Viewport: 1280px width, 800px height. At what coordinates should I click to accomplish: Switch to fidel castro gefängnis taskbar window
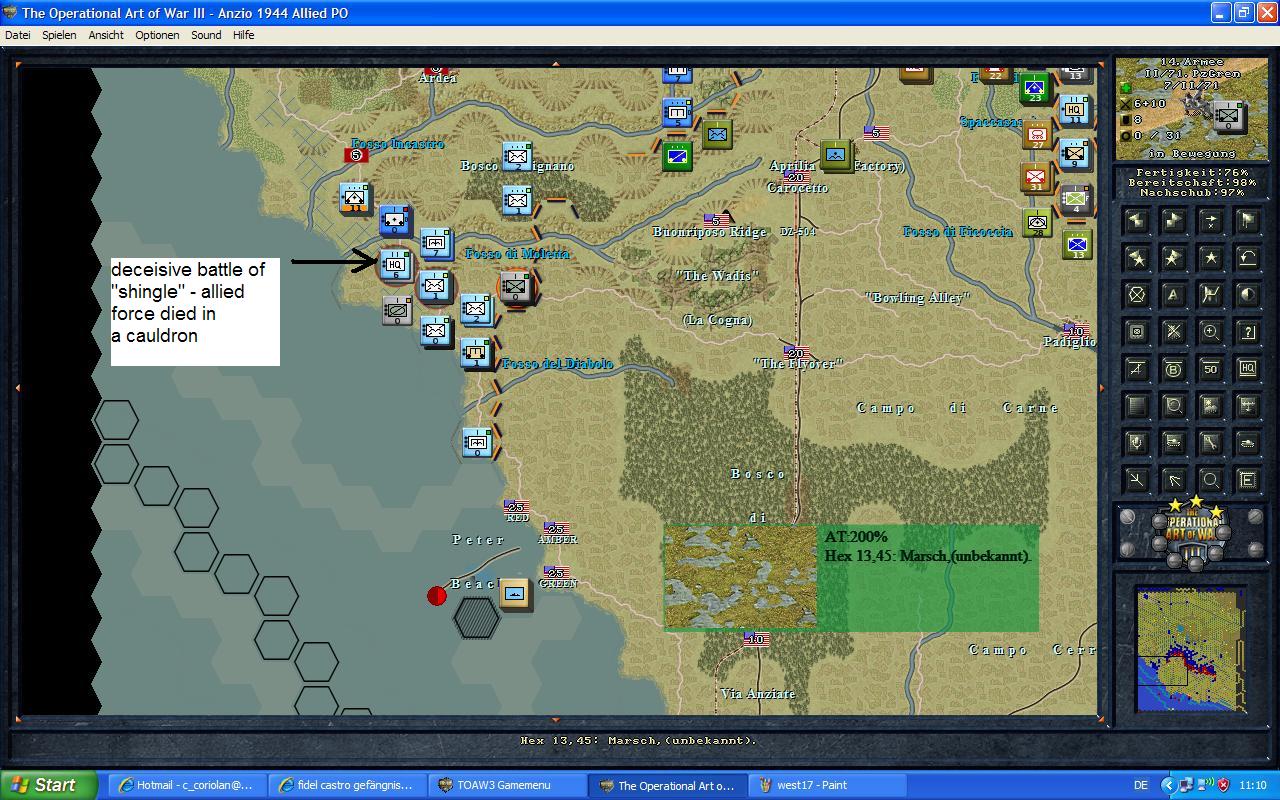347,785
